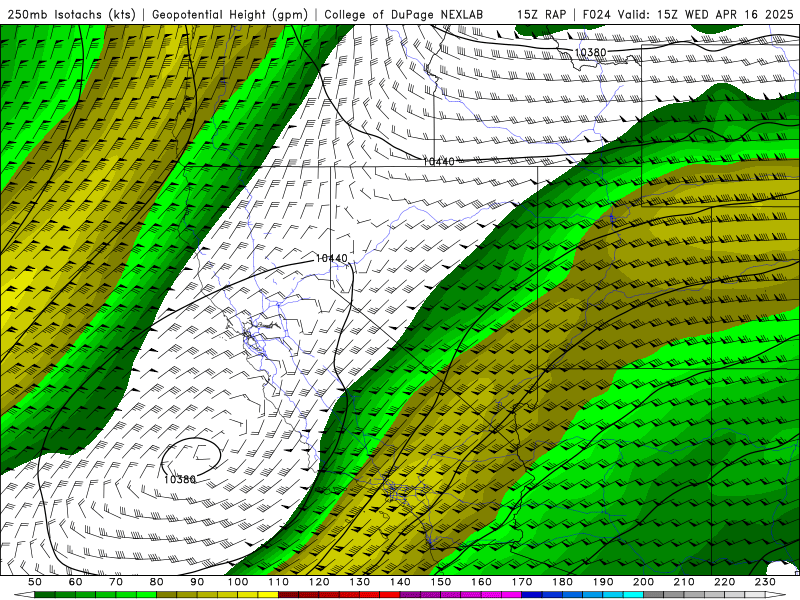Click the 120 value on the legend
Image resolution: width=800 pixels, height=600 pixels.
(x=319, y=582)
